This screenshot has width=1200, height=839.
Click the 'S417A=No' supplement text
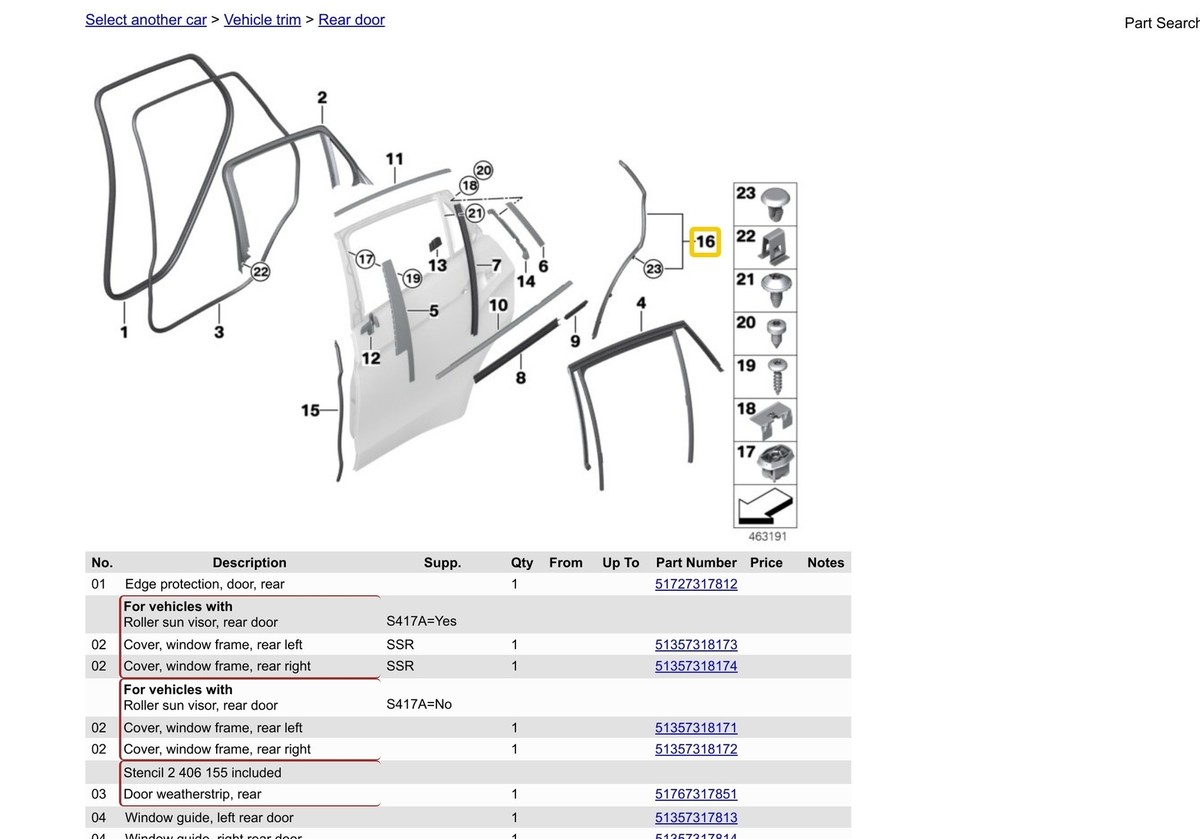coord(419,704)
